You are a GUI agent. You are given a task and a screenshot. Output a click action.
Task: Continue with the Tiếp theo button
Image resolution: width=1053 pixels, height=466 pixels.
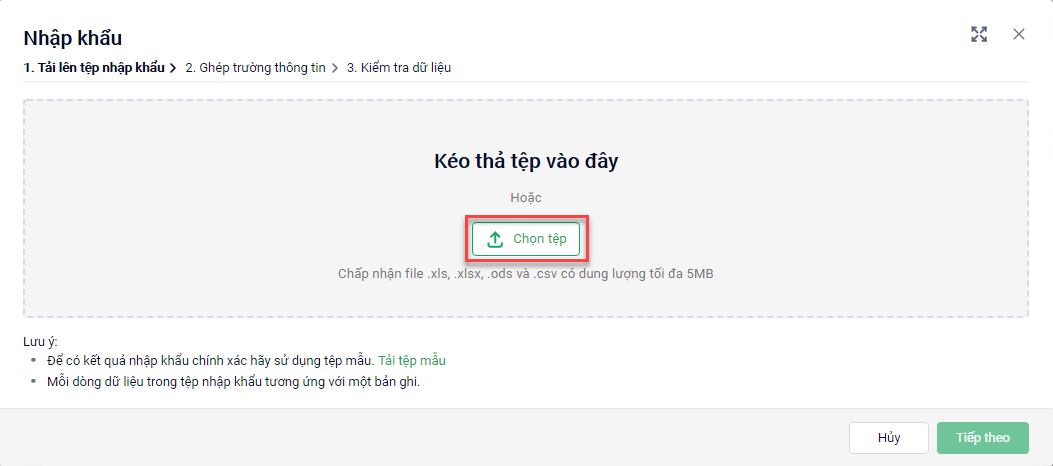point(983,438)
